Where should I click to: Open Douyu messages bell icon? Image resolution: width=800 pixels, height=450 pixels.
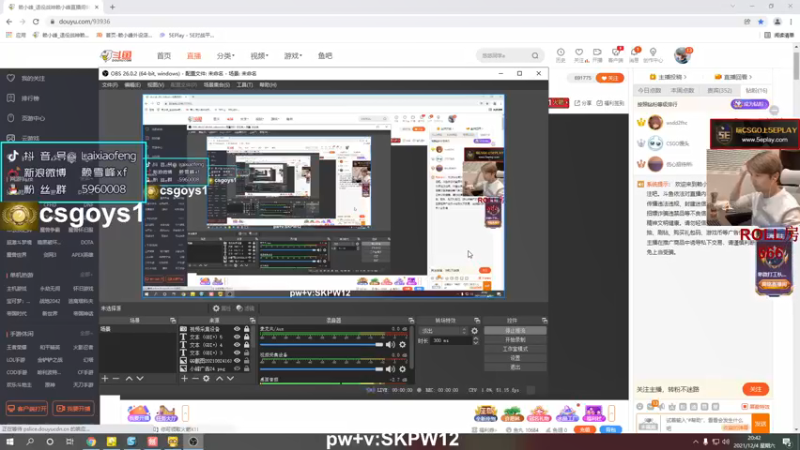coord(634,53)
